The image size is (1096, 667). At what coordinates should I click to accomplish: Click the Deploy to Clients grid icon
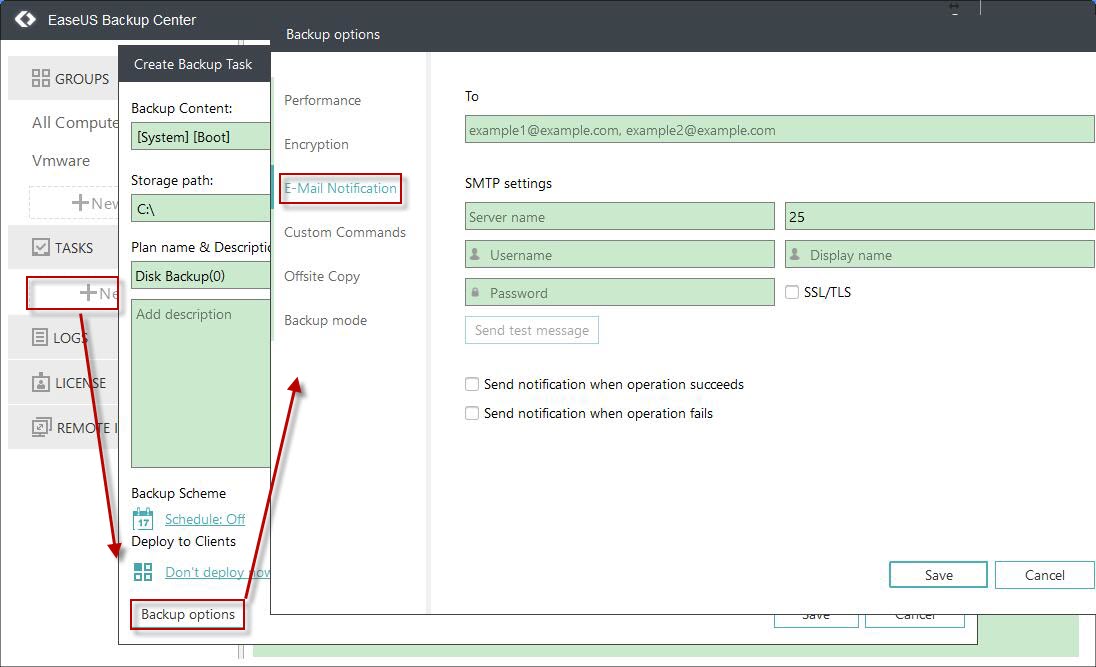pos(142,571)
